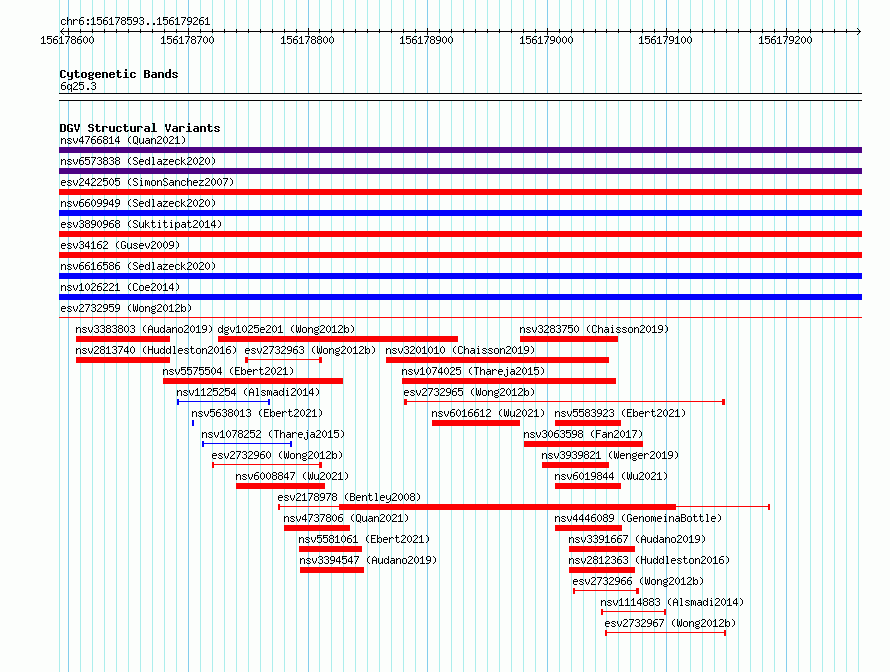Click nsv1078252 (Thareja2015) blue line
890x672 pixels.
pyautogui.click(x=247, y=444)
